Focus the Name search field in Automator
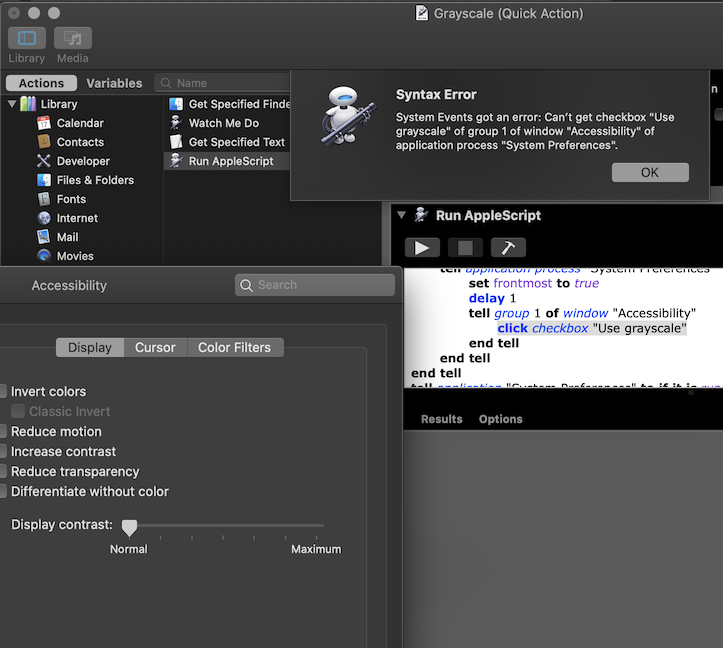Viewport: 723px width, 648px height. pos(224,83)
